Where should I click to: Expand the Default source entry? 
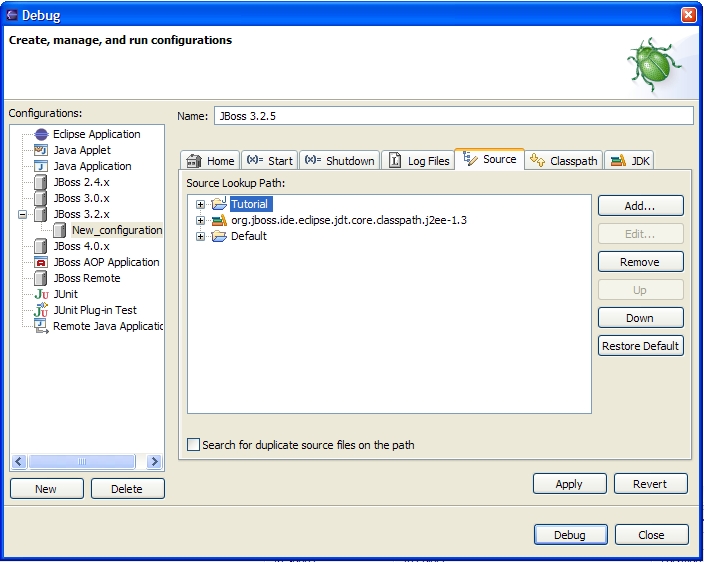tap(200, 236)
